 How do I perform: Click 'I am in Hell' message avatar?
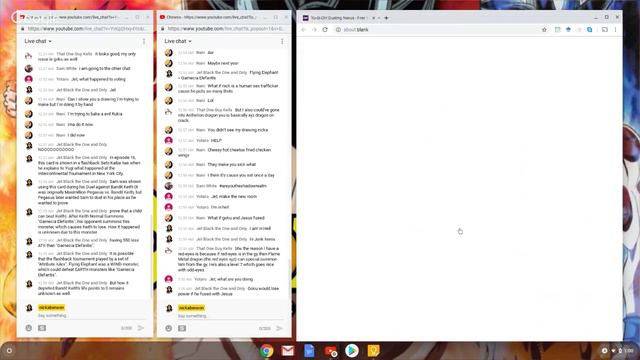[169, 229]
